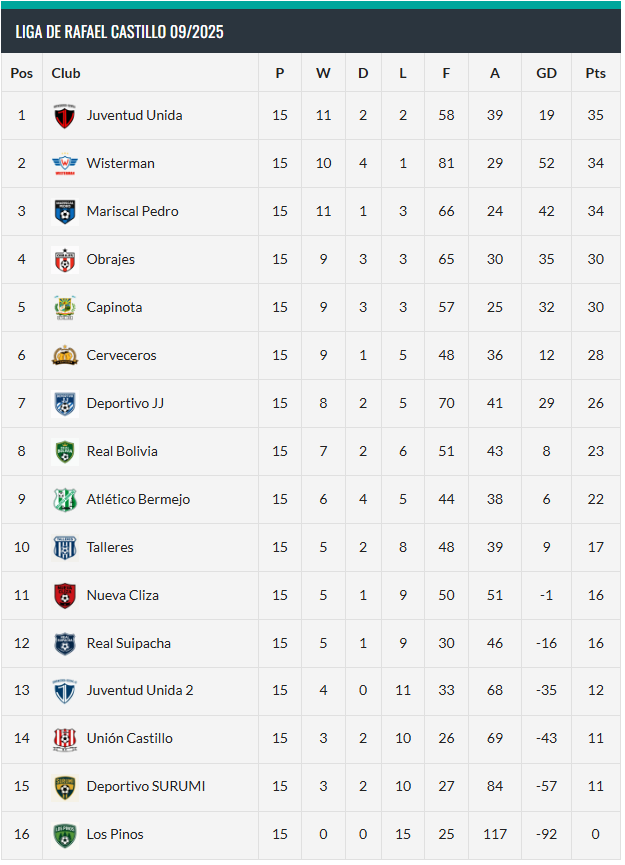Viewport: 625px width, 865px height.
Task: Click the Atlético Bermejo club logo
Action: click(x=65, y=500)
